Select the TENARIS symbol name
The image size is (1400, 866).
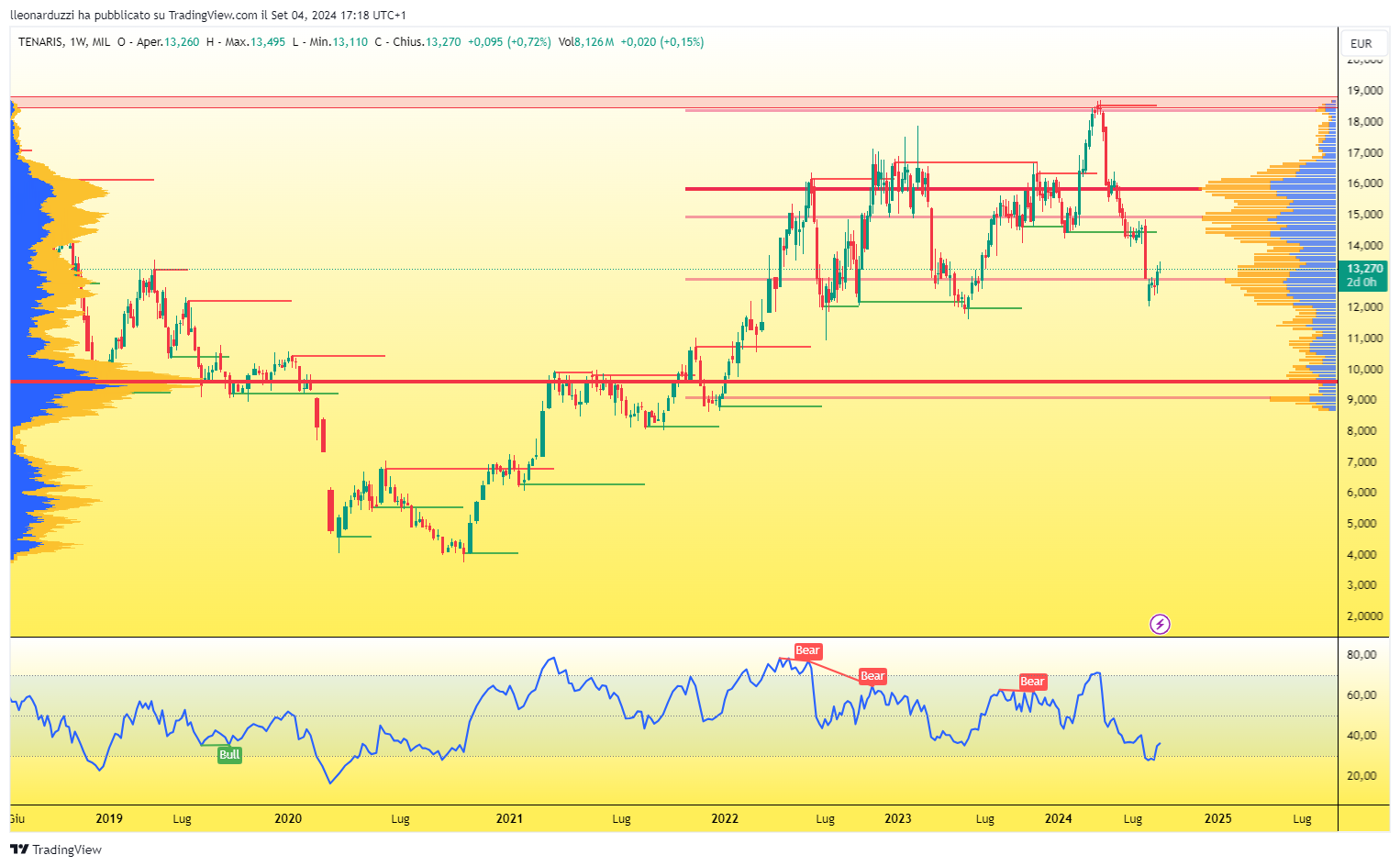[40, 42]
